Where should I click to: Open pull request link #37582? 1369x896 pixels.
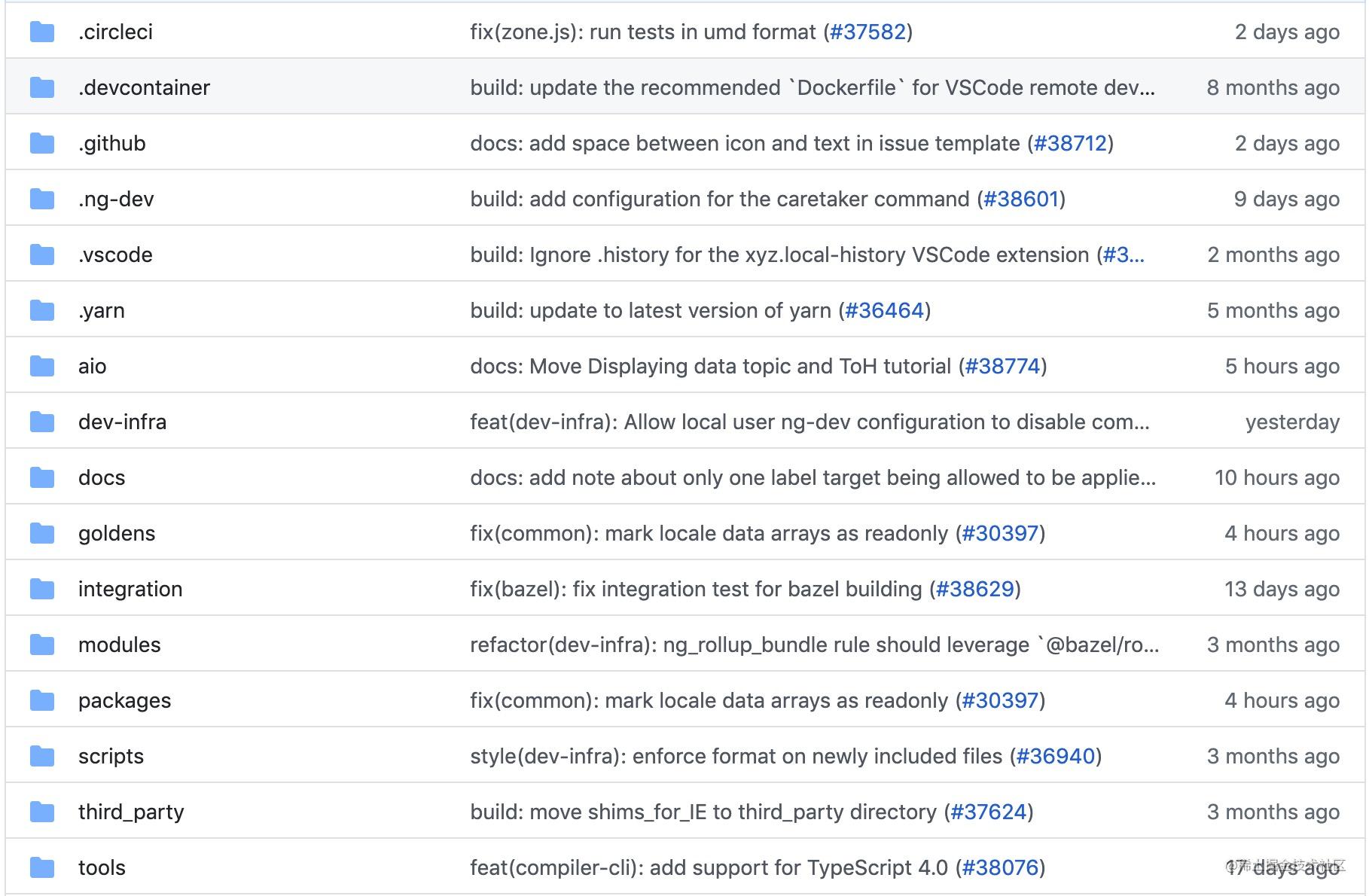coord(867,32)
